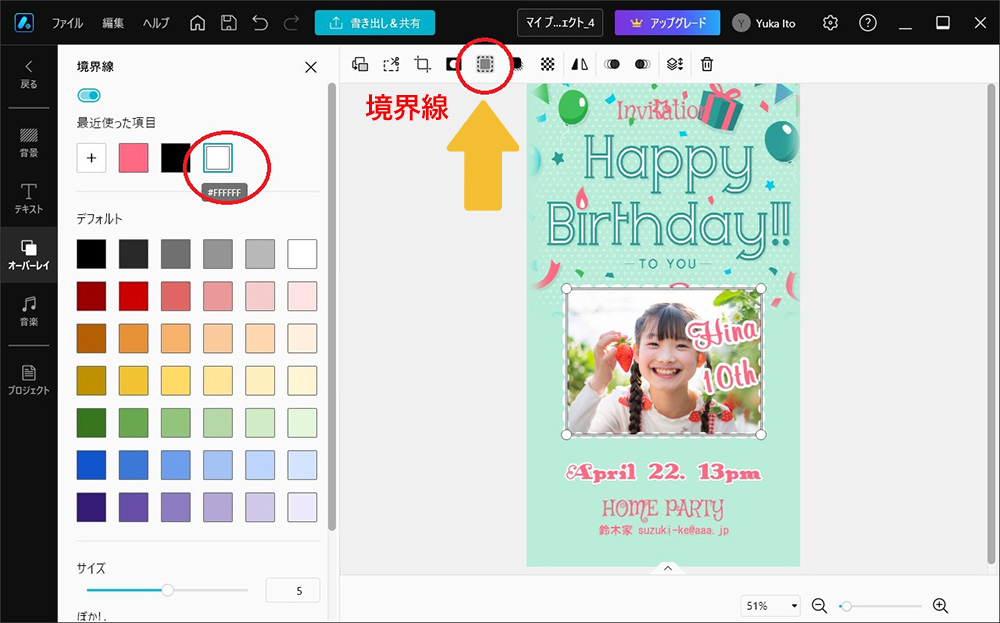Viewport: 1000px width, 623px height.
Task: Click the サイズ value field showing 5
Action: (x=293, y=590)
